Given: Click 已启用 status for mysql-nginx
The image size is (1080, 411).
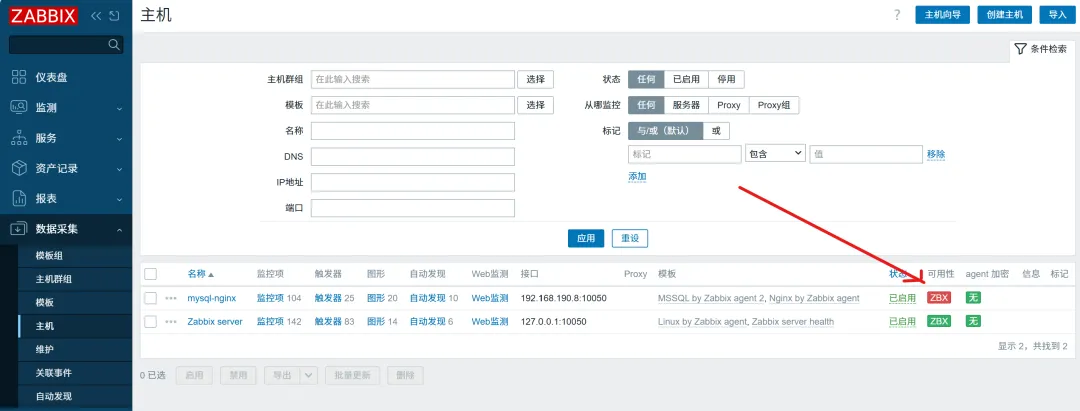Looking at the screenshot, I should [902, 298].
